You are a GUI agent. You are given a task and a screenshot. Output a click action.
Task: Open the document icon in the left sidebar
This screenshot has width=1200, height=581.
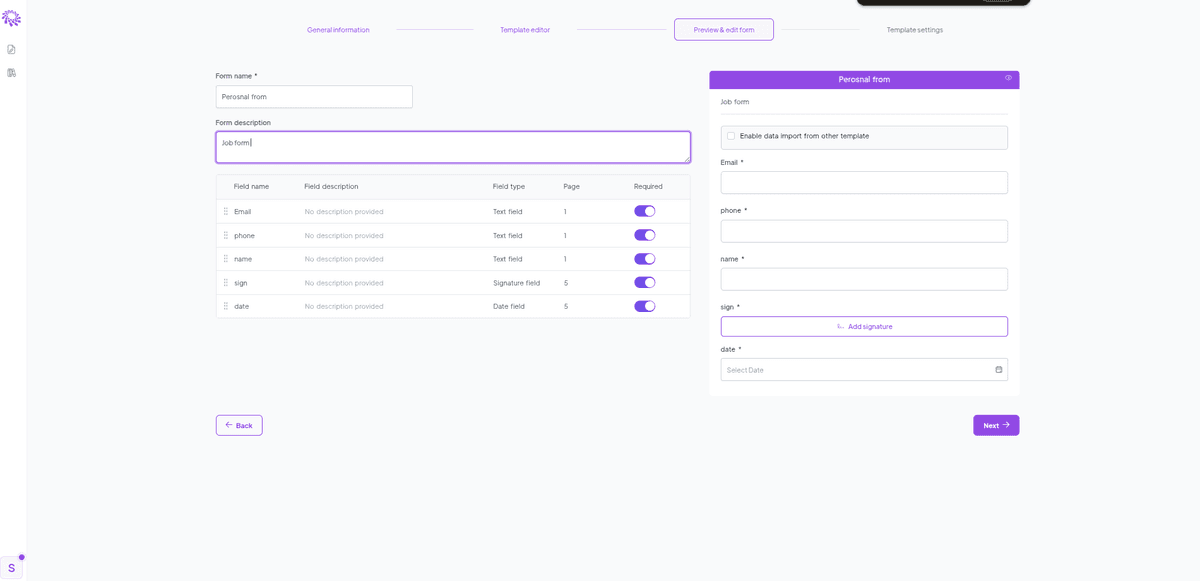tap(11, 48)
